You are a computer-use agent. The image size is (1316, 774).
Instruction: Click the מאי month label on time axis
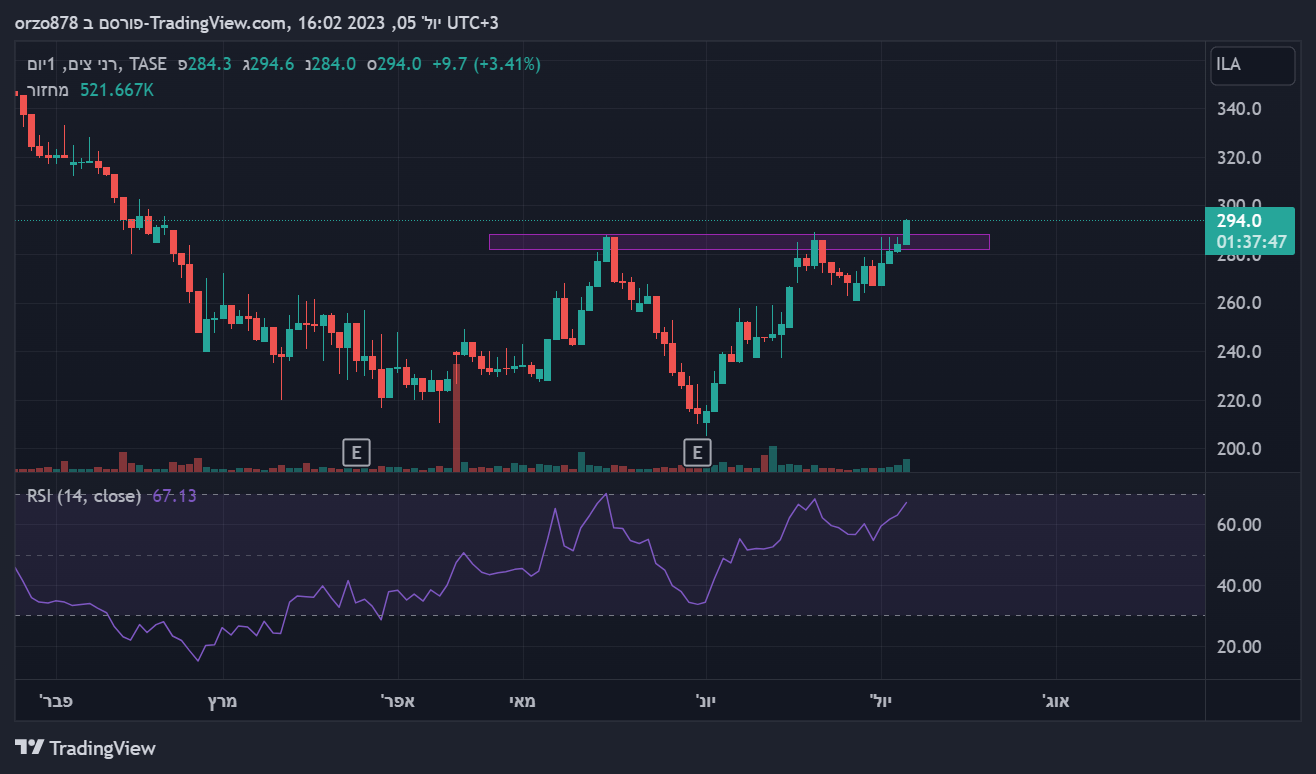523,700
